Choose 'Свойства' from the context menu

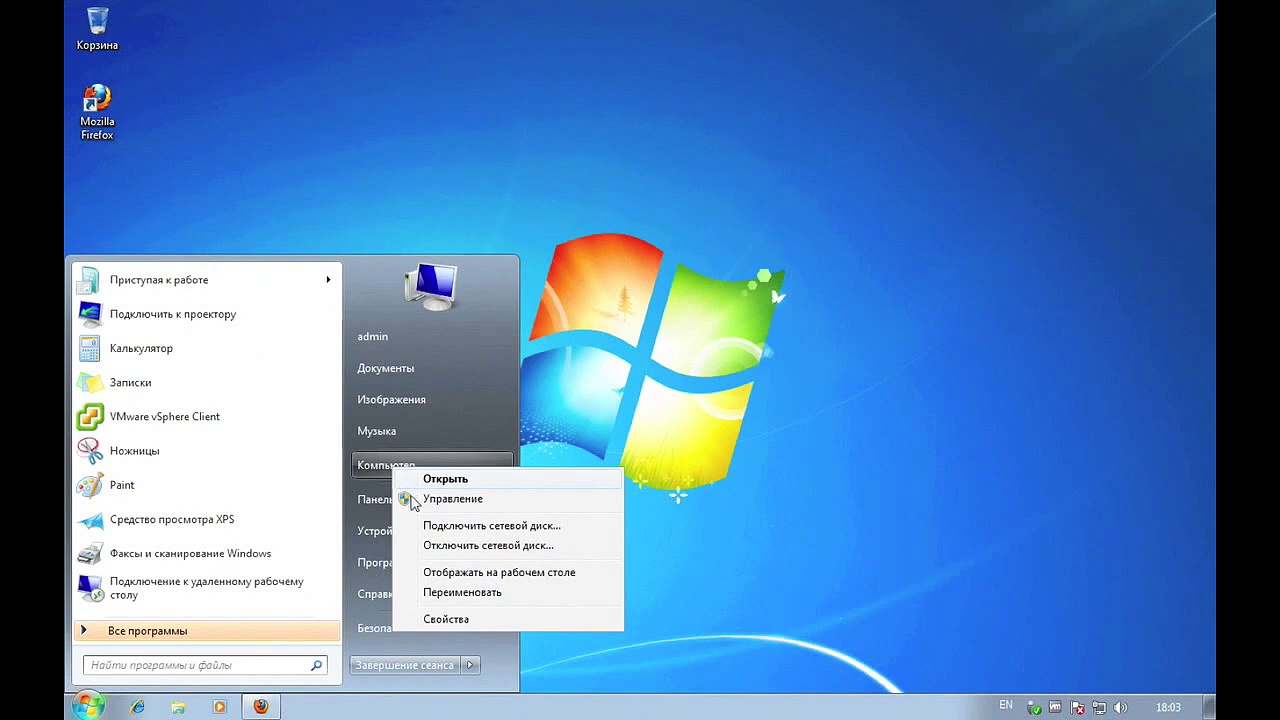click(446, 619)
